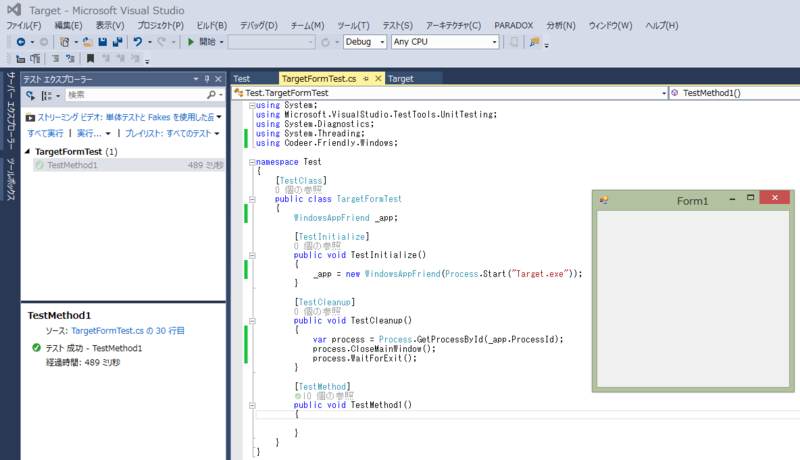Click the Uncomment Selection icon
Viewport: 800px width, 460px height.
(x=70, y=59)
